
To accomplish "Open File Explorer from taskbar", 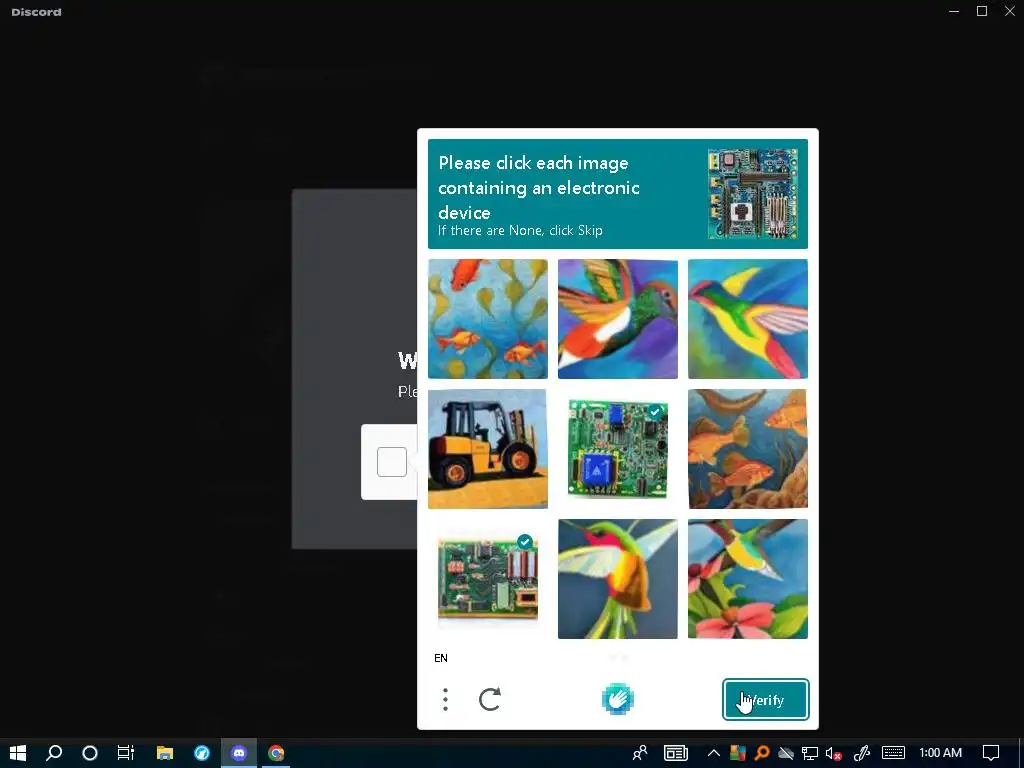I will click(x=165, y=753).
